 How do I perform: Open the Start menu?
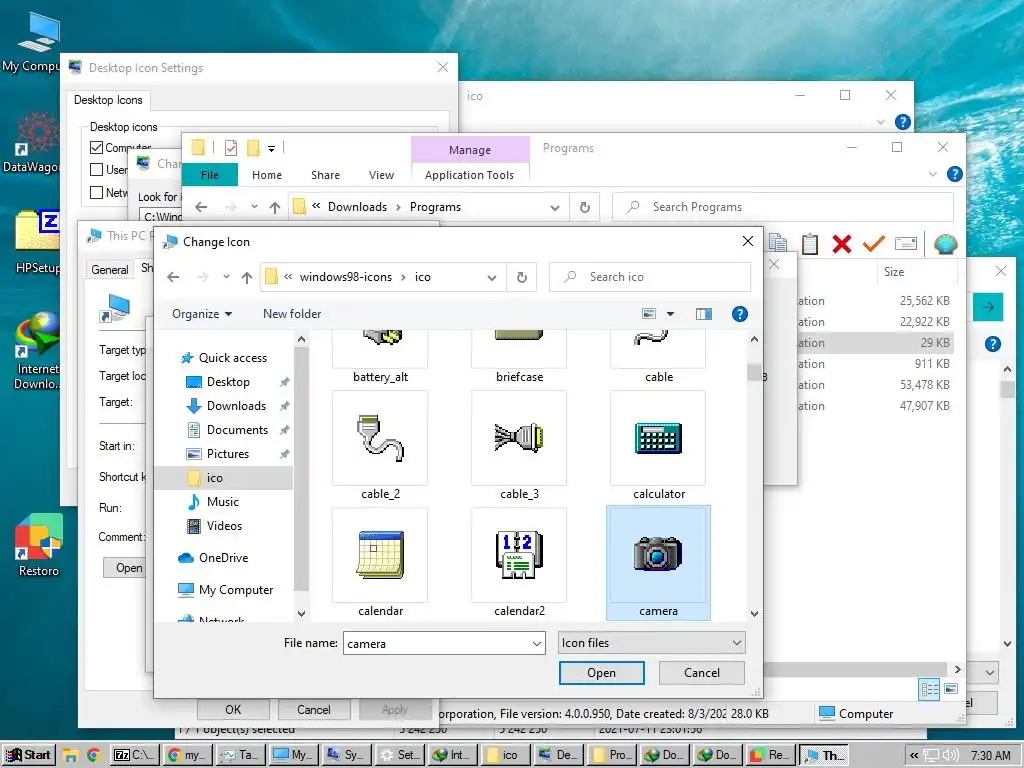point(27,755)
